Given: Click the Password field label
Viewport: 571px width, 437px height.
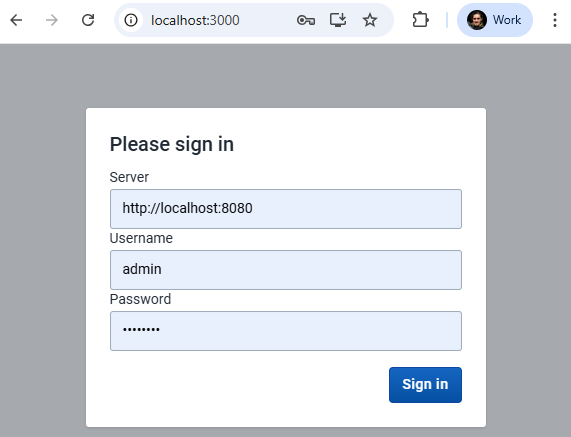Looking at the screenshot, I should 140,299.
